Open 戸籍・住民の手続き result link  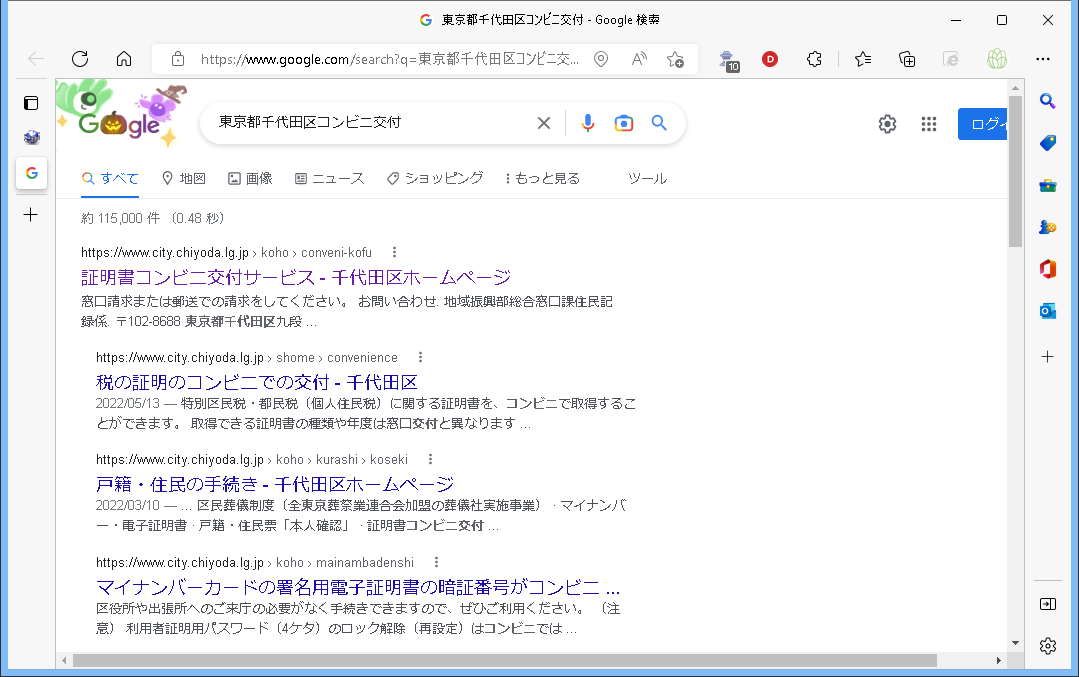point(275,484)
